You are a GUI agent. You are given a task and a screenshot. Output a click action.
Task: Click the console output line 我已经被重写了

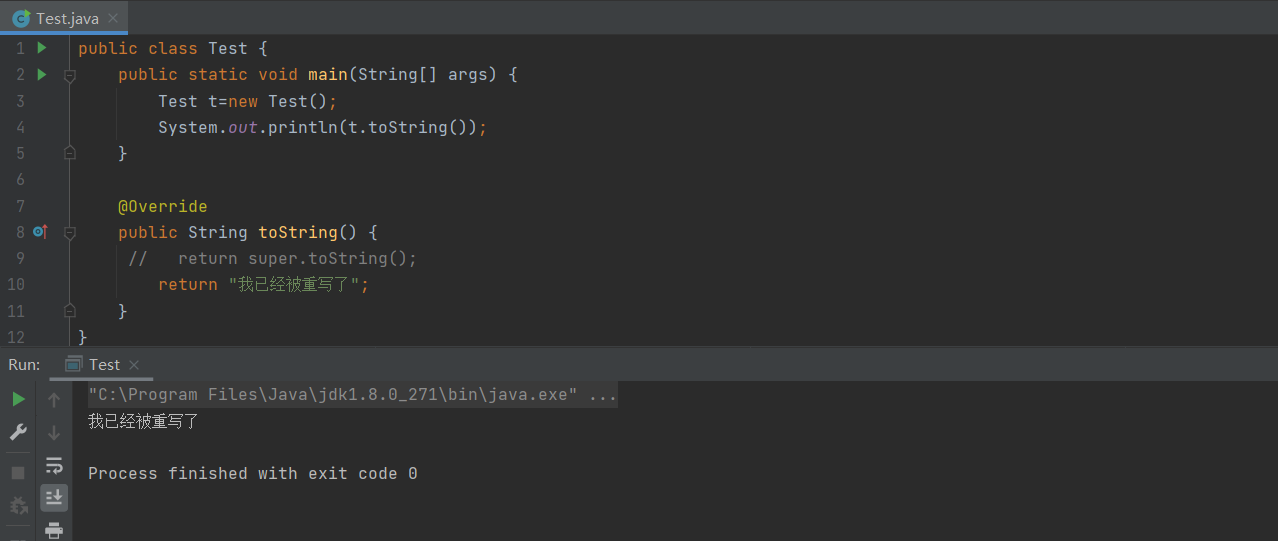(144, 421)
